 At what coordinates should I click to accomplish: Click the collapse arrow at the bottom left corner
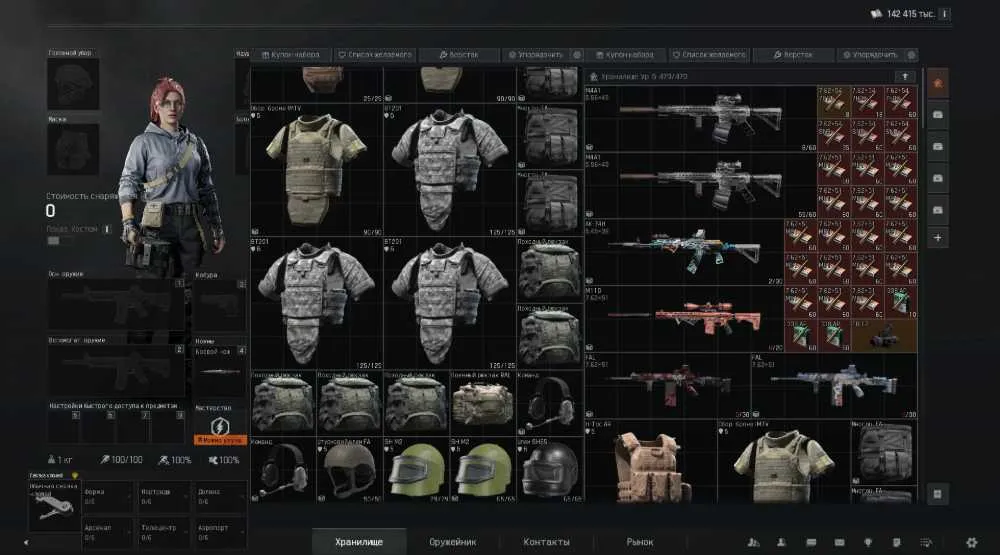tap(26, 543)
